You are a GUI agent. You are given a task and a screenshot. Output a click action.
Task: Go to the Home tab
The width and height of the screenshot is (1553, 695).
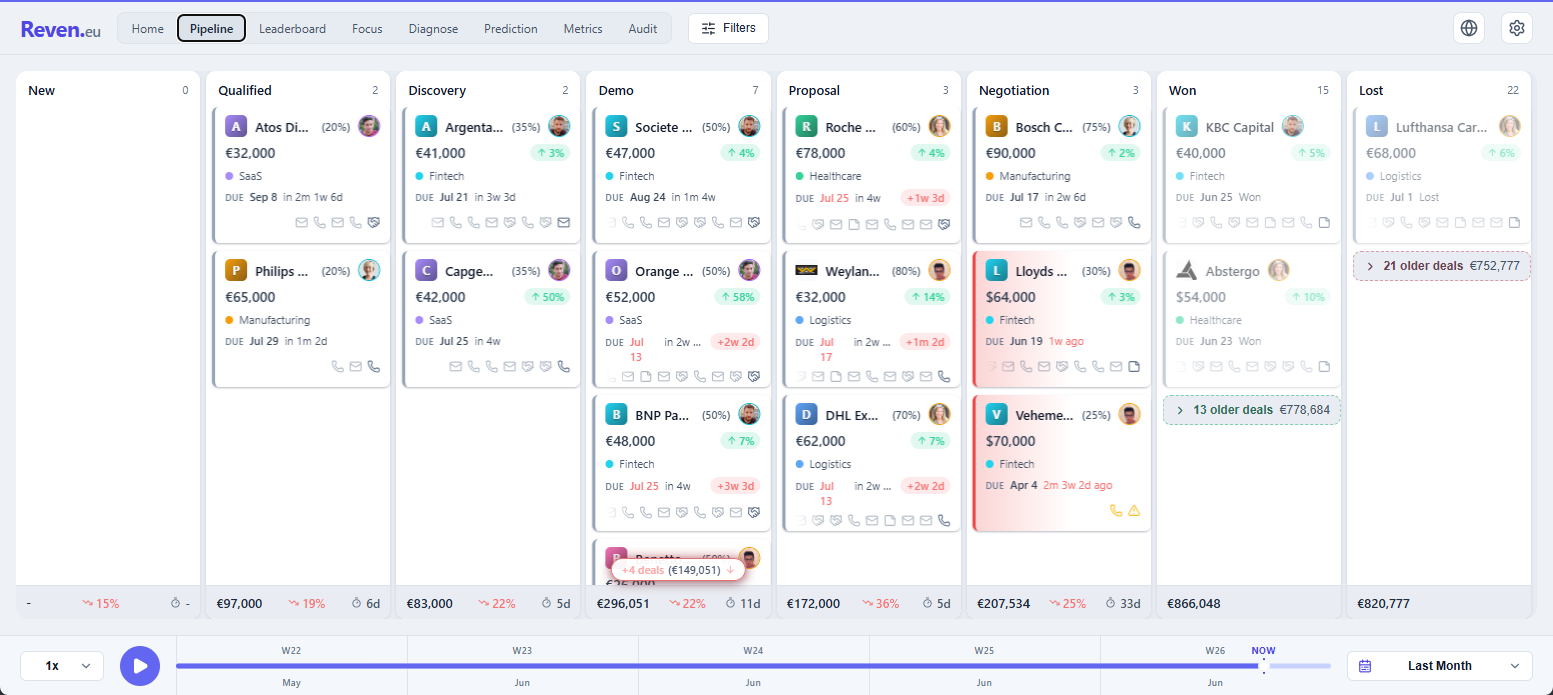[147, 28]
